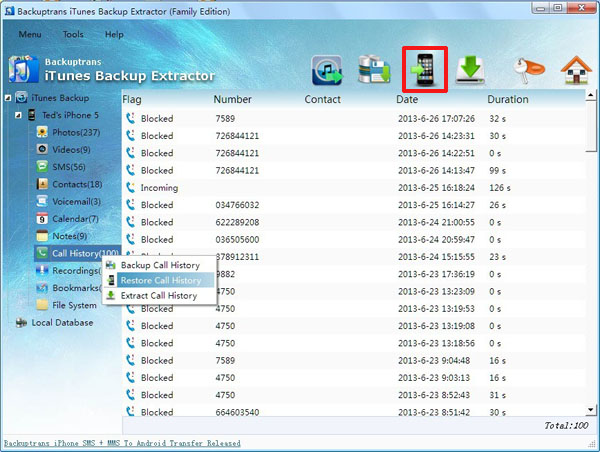This screenshot has width=600, height=452.
Task: Collapse the iTunes Backup tree node
Action: (8, 98)
